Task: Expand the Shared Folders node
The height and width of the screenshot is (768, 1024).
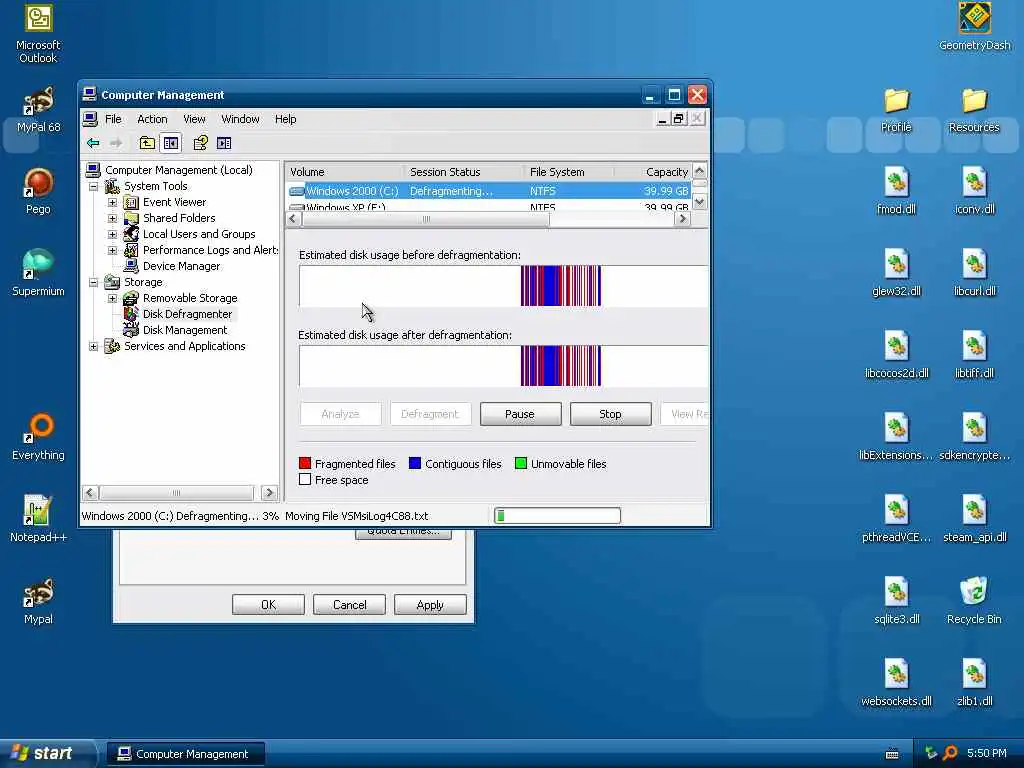Action: point(112,219)
